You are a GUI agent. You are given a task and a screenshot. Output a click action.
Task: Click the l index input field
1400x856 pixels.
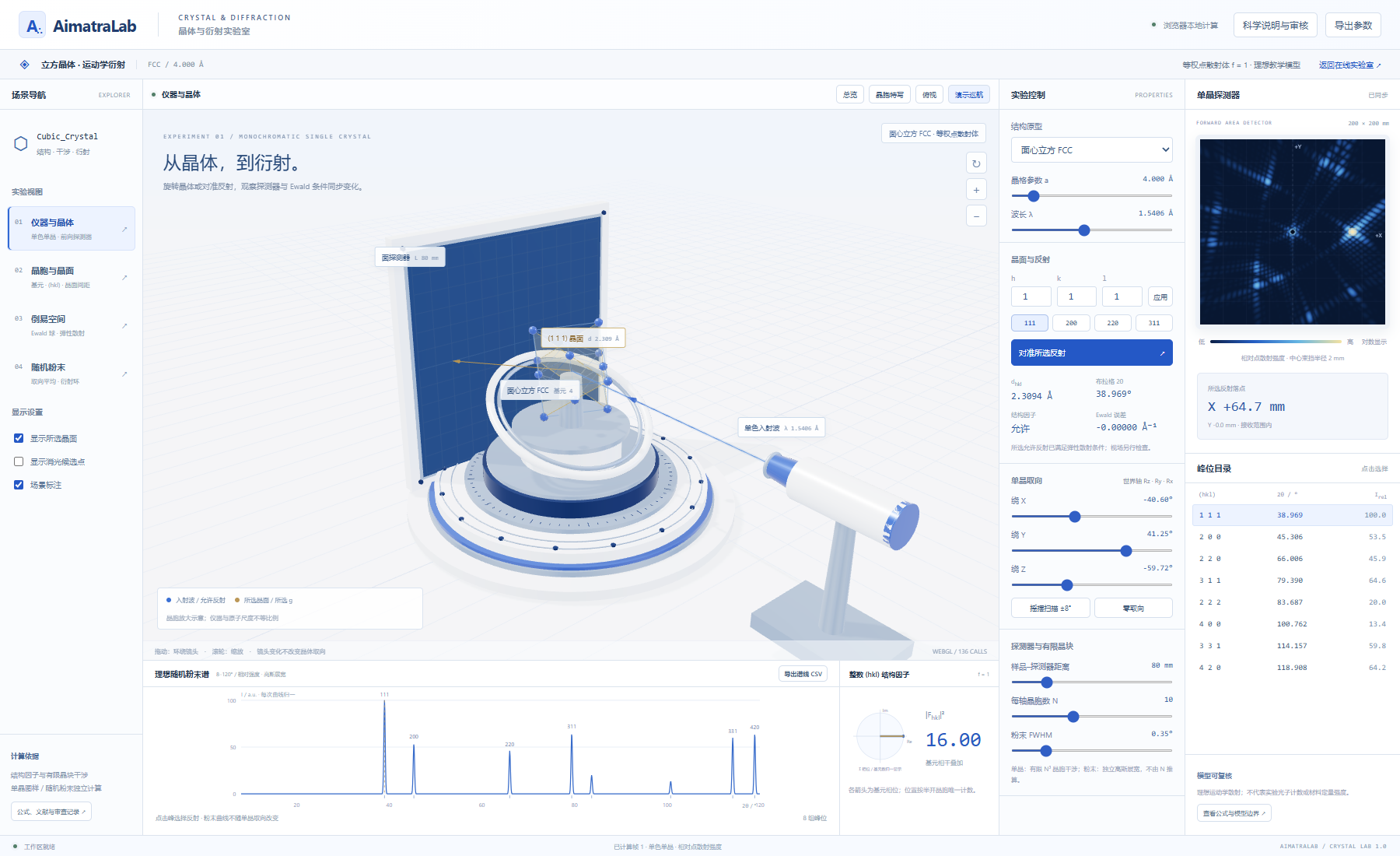pyautogui.click(x=1122, y=296)
